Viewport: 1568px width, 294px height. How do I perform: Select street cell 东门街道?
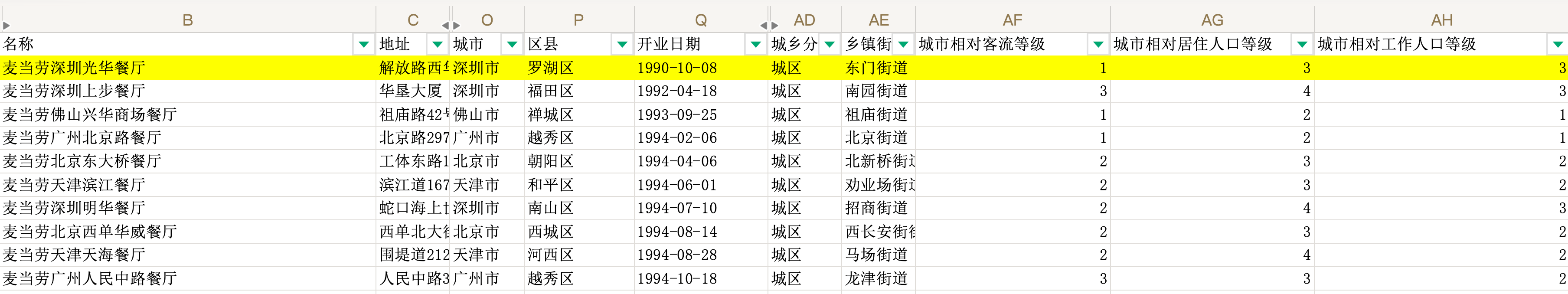[x=879, y=68]
